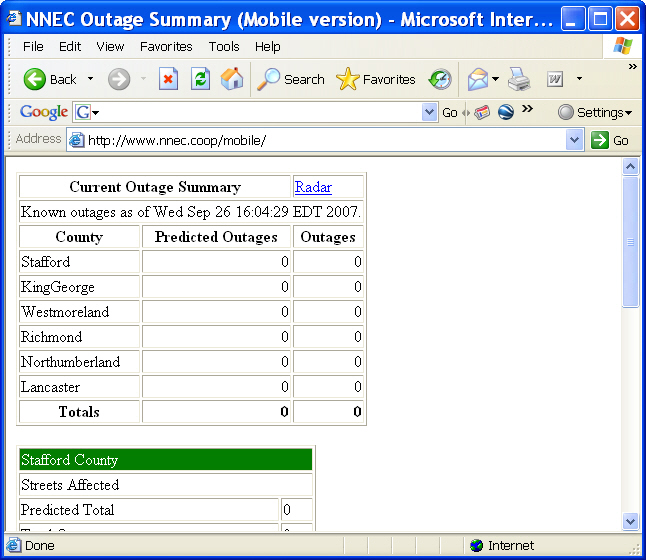Open the Favorites star panel

click(x=376, y=79)
